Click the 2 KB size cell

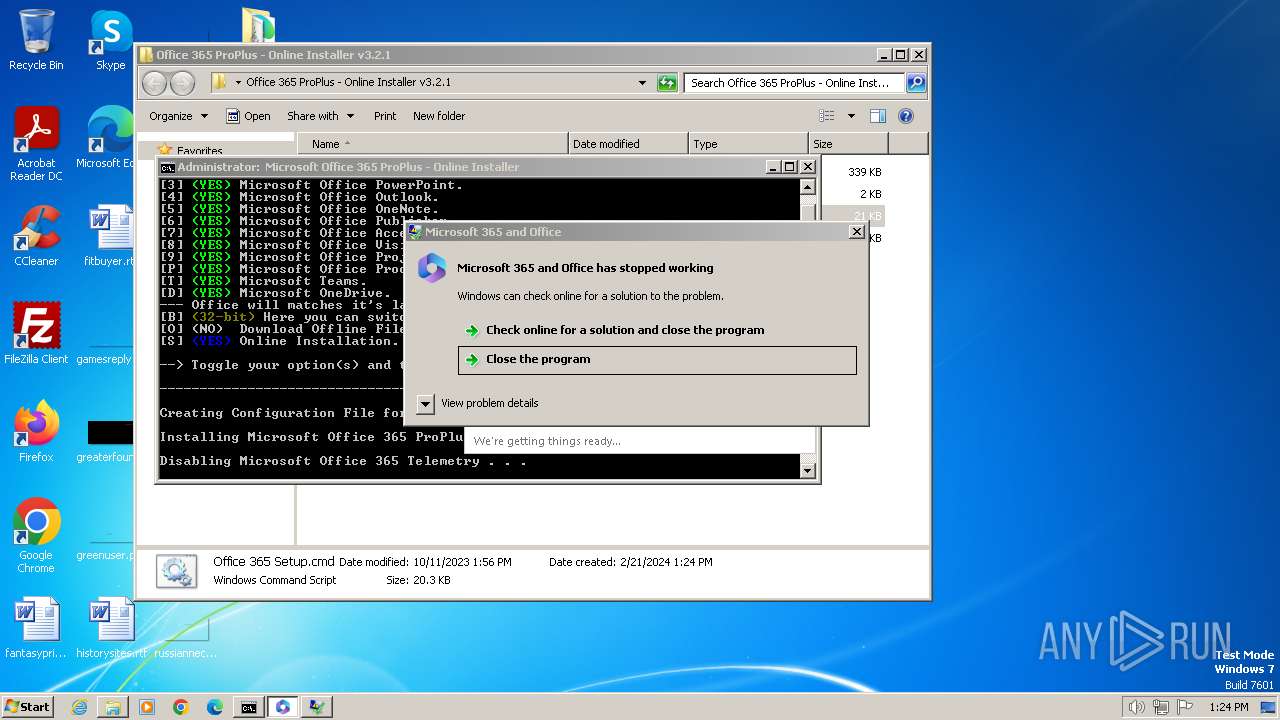(x=870, y=194)
